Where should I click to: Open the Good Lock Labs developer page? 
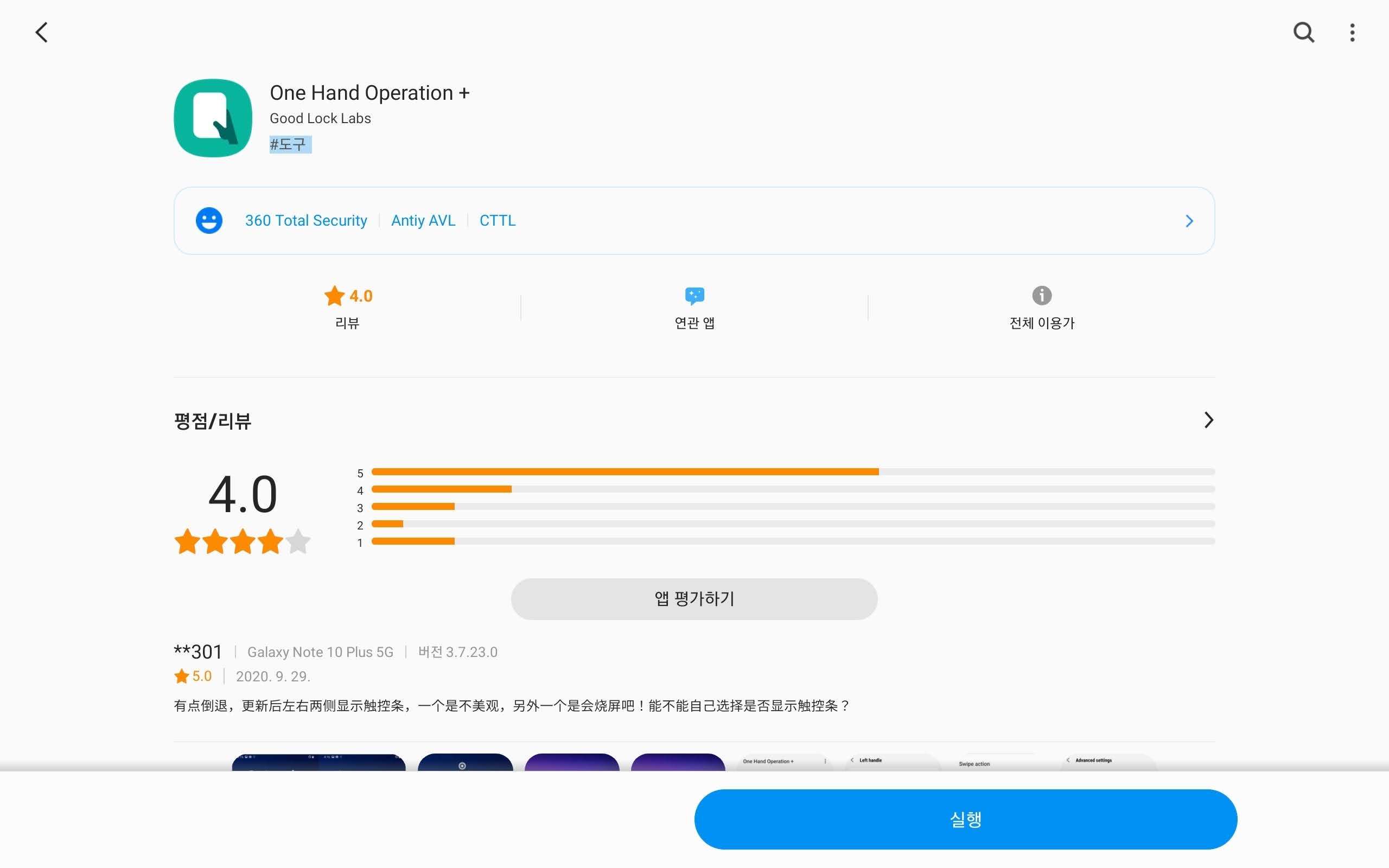[x=320, y=118]
